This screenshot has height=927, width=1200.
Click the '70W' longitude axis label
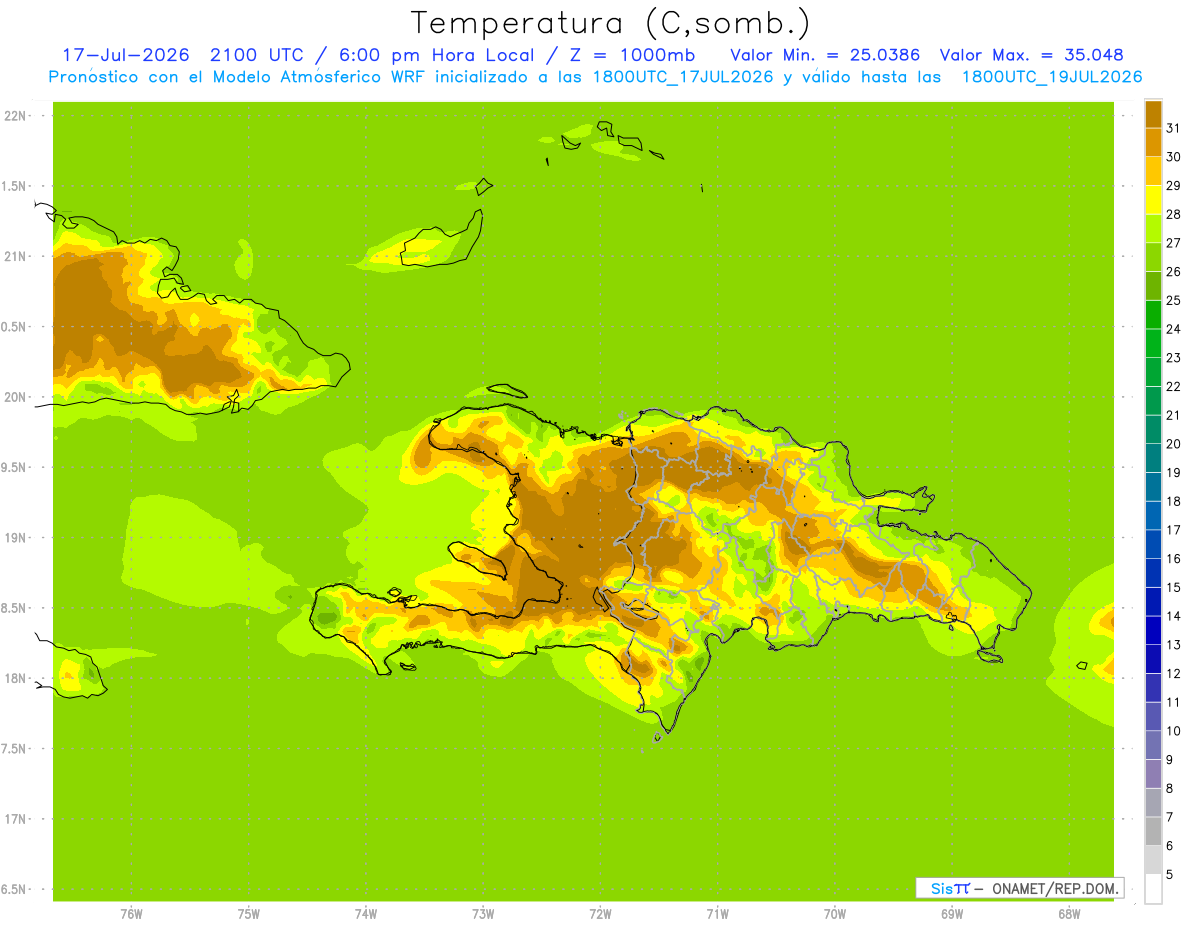click(835, 914)
